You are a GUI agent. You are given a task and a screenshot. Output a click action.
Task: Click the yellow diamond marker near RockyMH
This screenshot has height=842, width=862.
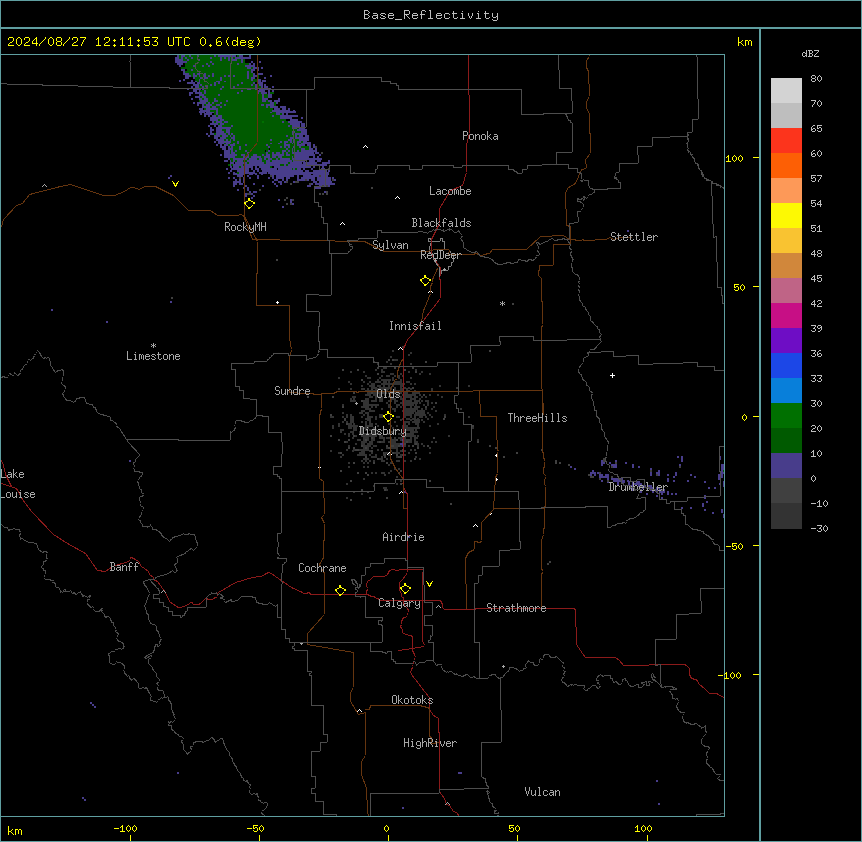250,204
